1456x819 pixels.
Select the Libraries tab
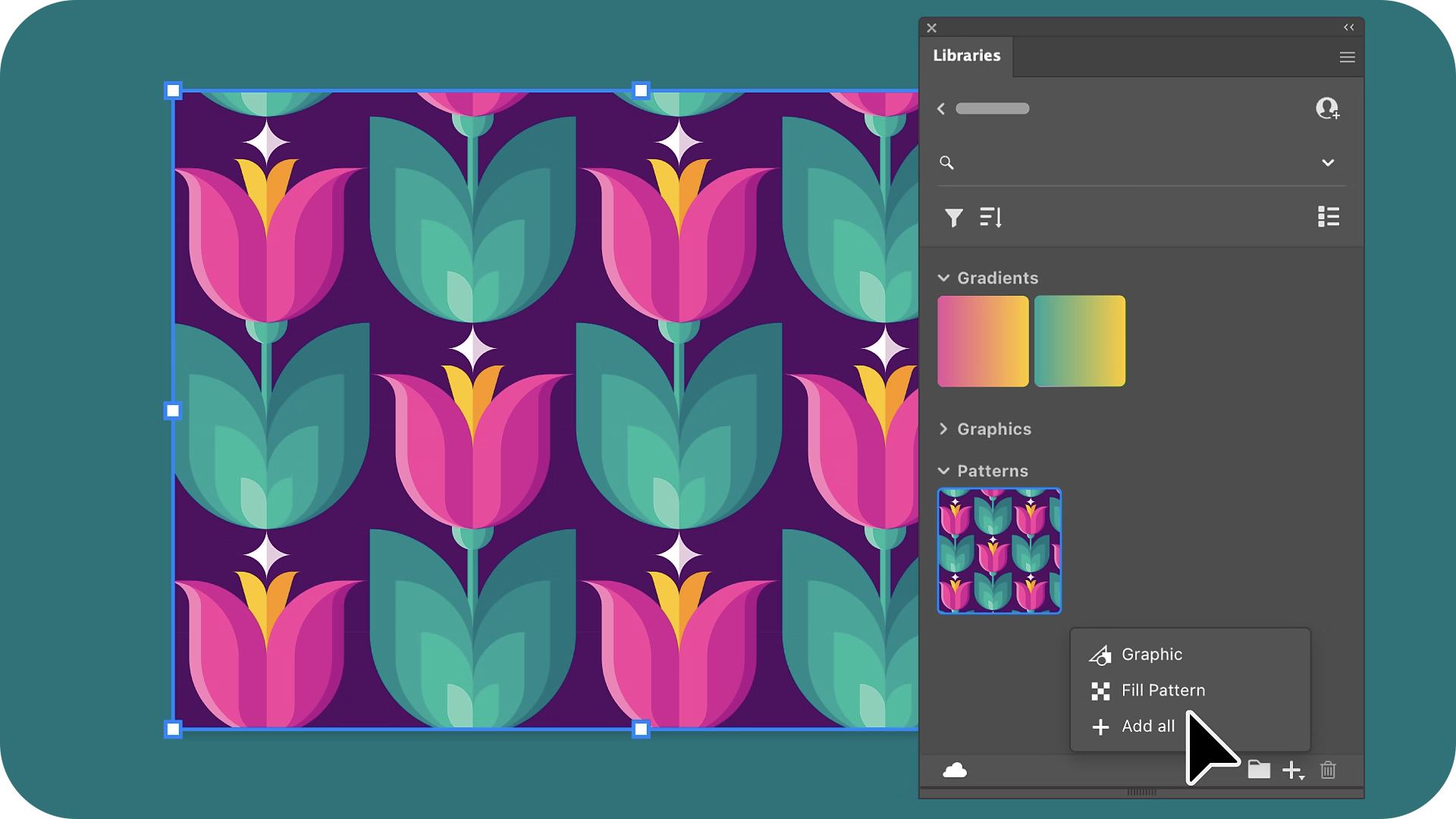pos(968,55)
